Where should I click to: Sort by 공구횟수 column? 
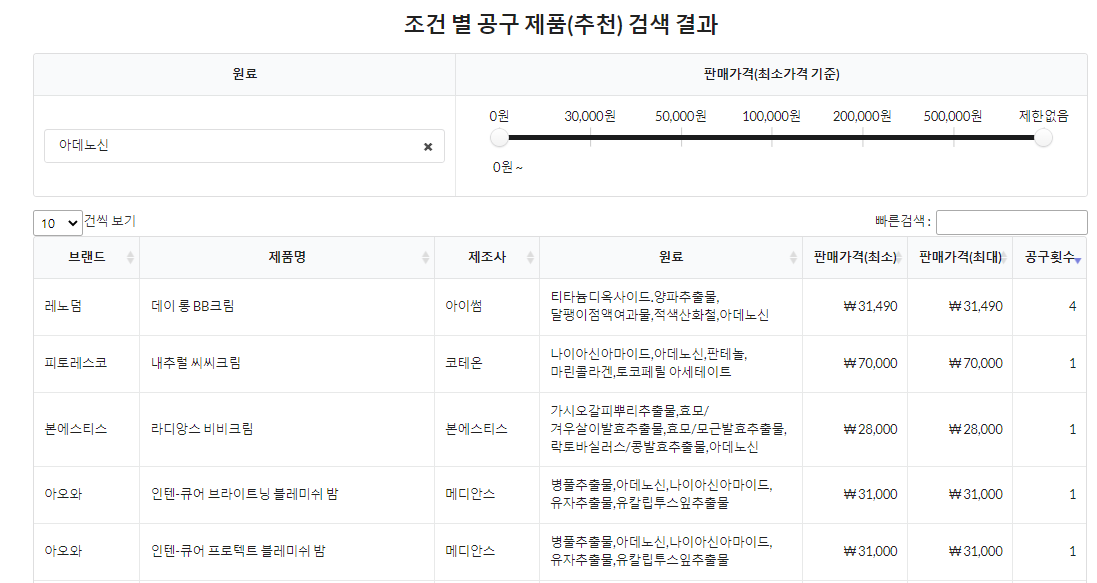(1049, 258)
